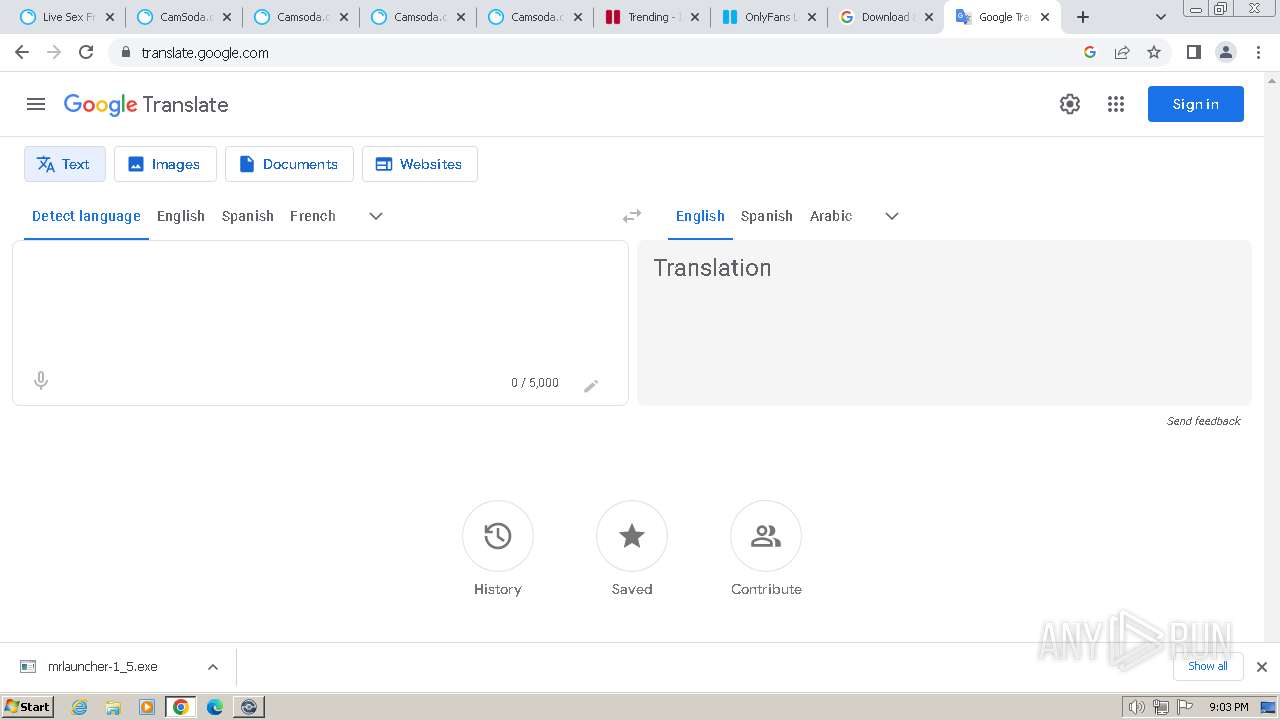Image resolution: width=1280 pixels, height=720 pixels.
Task: Open the Contribute page
Action: point(766,536)
